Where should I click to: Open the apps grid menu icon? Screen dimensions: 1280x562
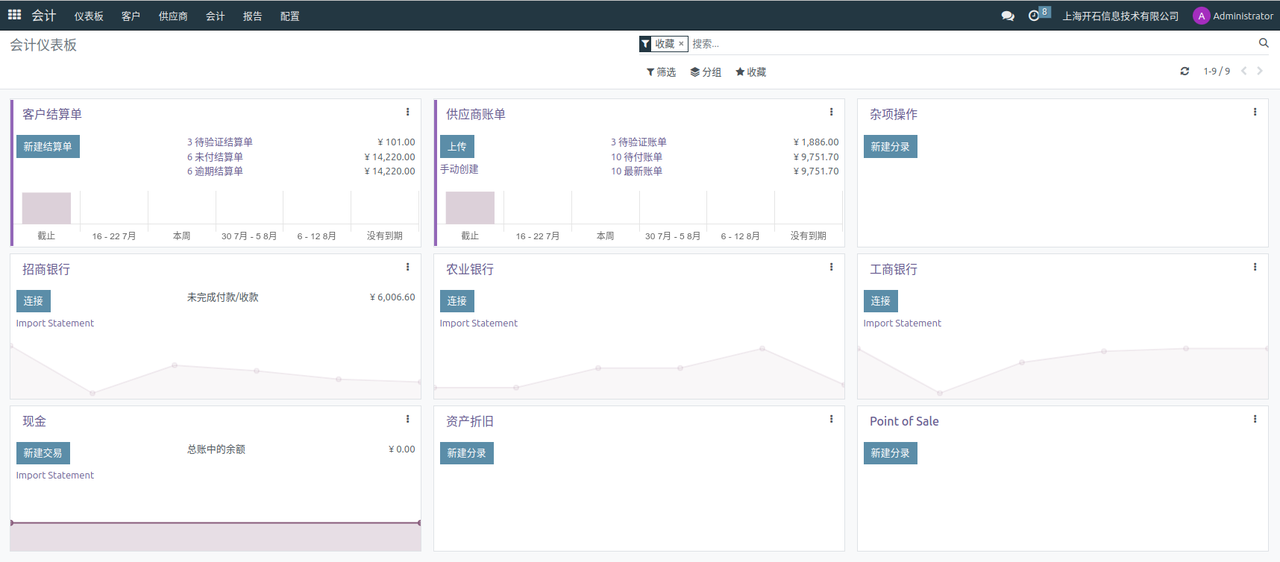click(14, 15)
